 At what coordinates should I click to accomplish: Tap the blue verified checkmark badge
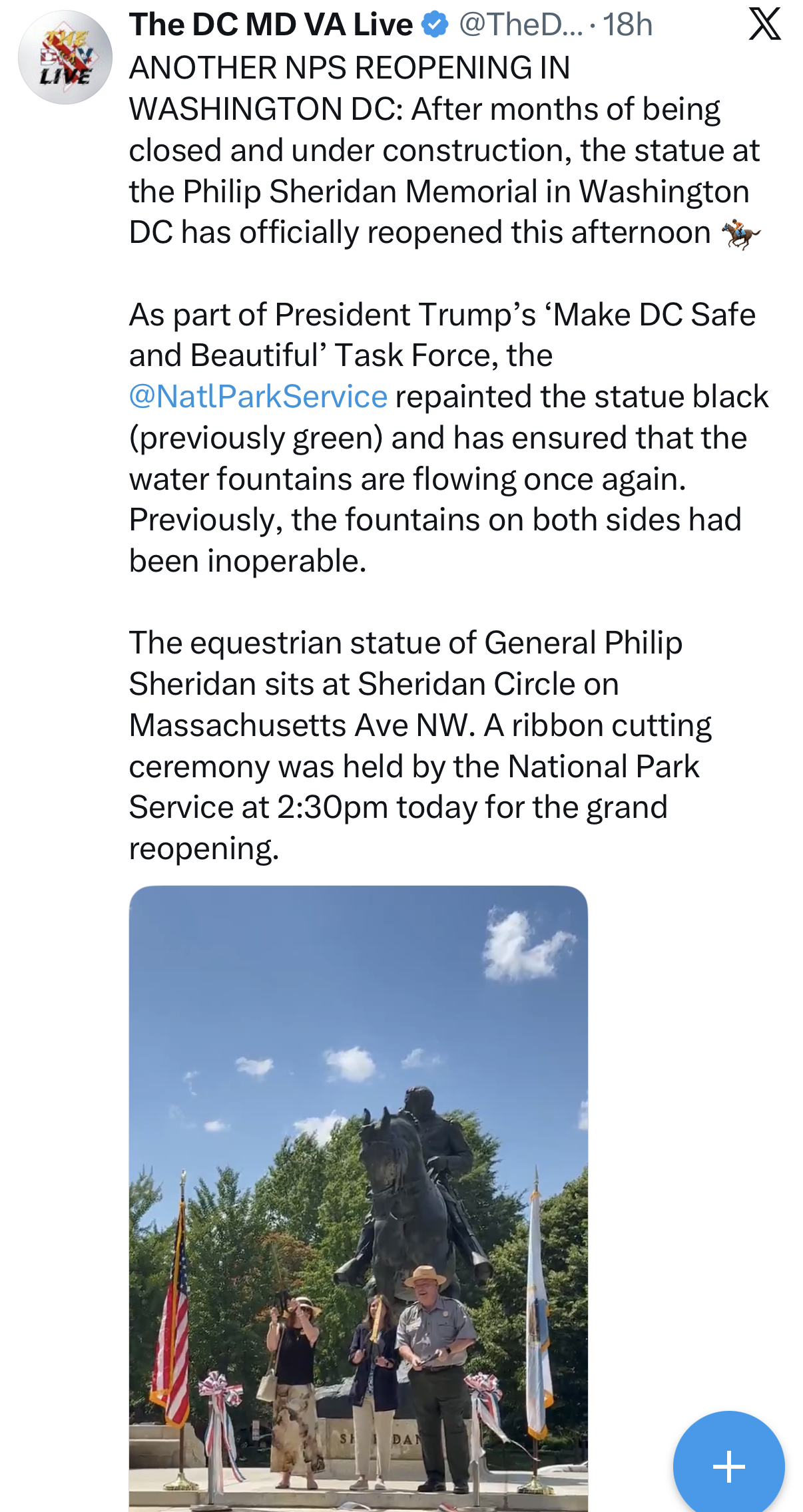435,25
